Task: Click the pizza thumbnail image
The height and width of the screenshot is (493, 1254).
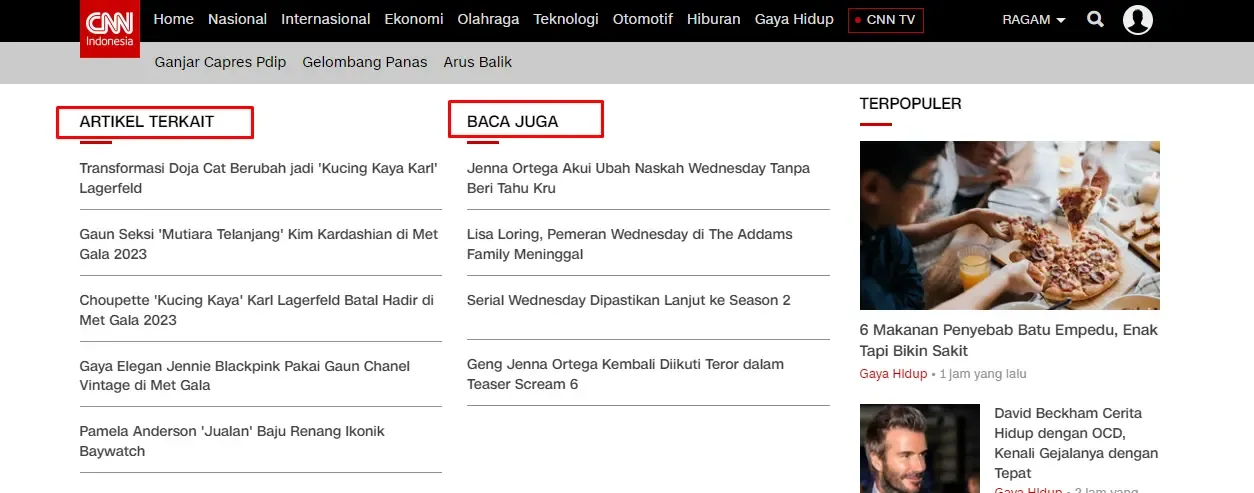Action: [1010, 225]
